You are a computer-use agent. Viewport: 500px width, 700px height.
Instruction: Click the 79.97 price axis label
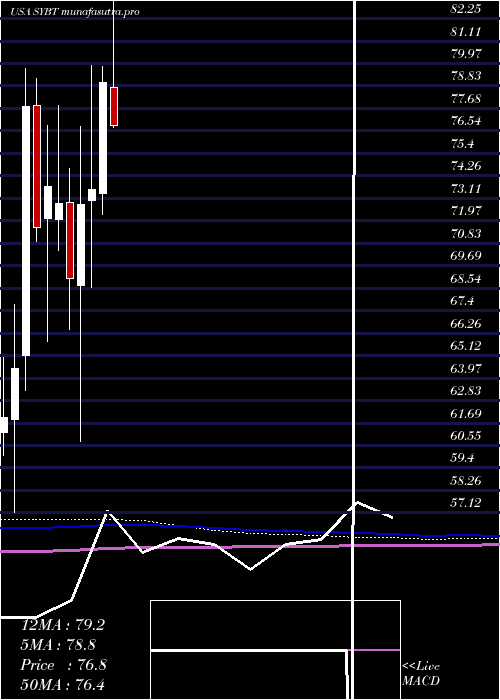pos(466,54)
